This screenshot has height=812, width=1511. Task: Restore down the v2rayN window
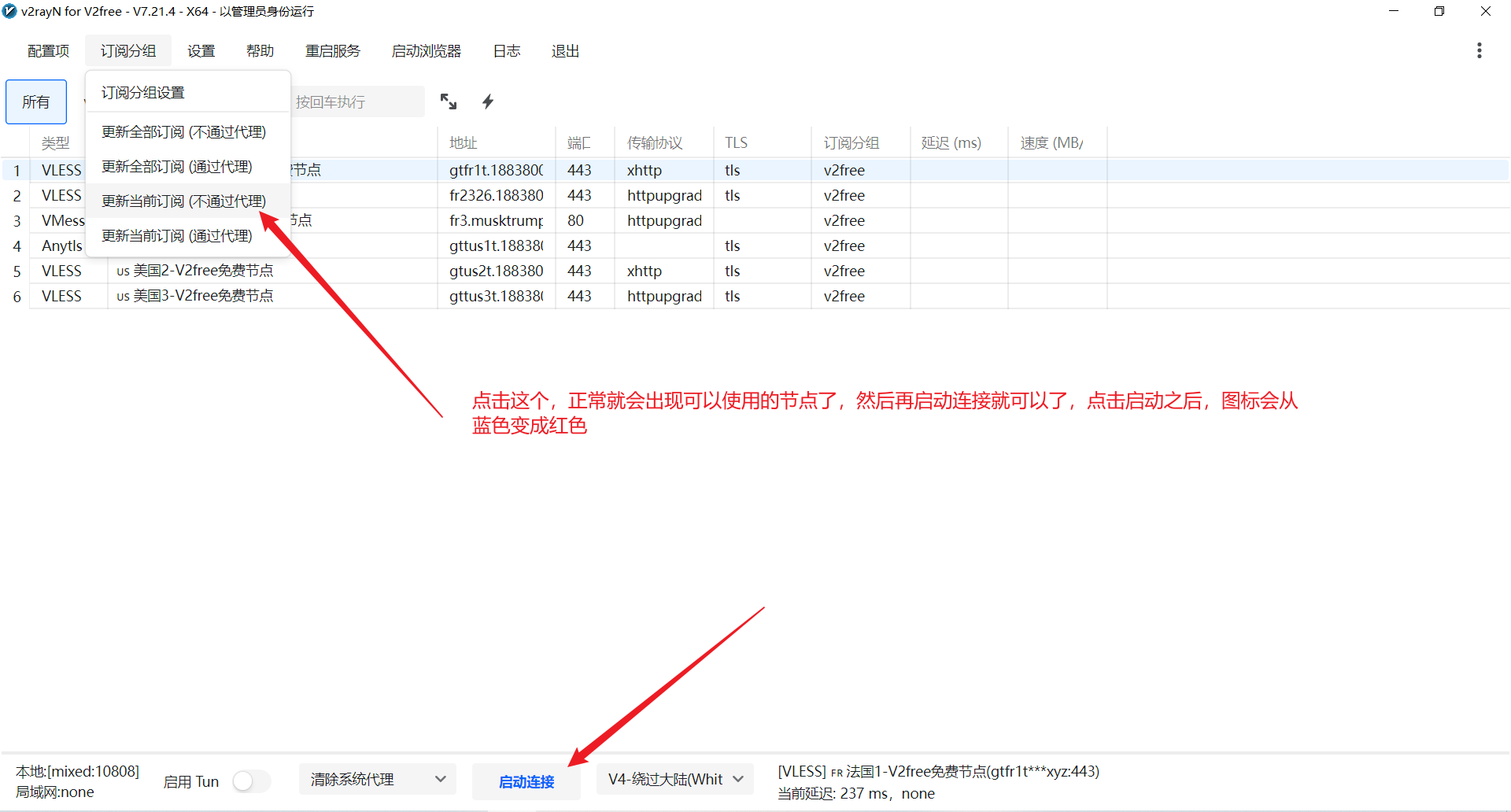(1439, 11)
